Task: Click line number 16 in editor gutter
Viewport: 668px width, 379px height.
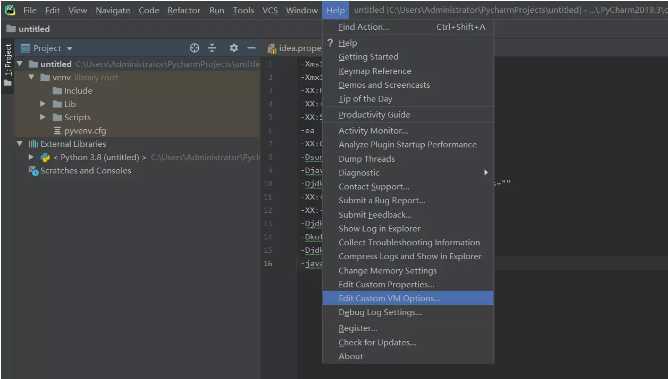Action: (x=268, y=264)
